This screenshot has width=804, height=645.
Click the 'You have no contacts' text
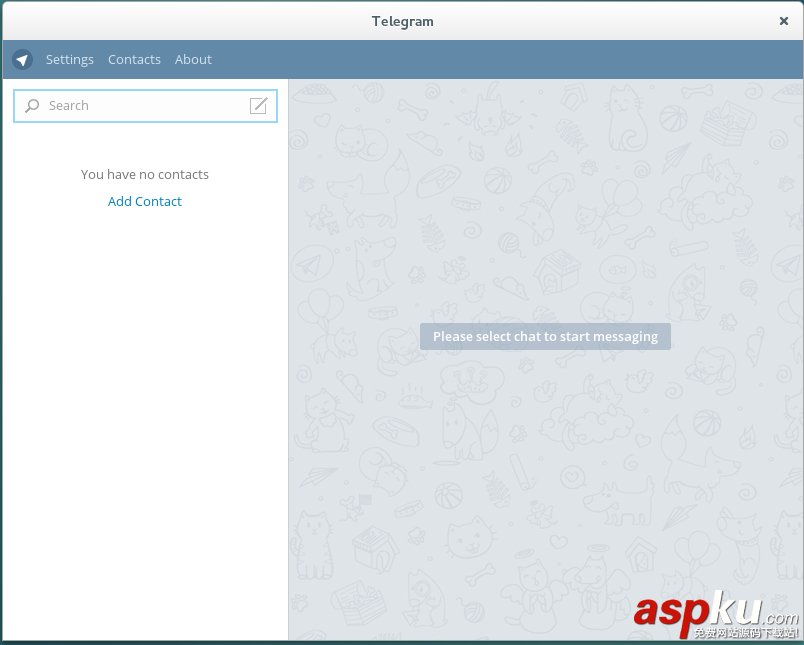click(145, 174)
